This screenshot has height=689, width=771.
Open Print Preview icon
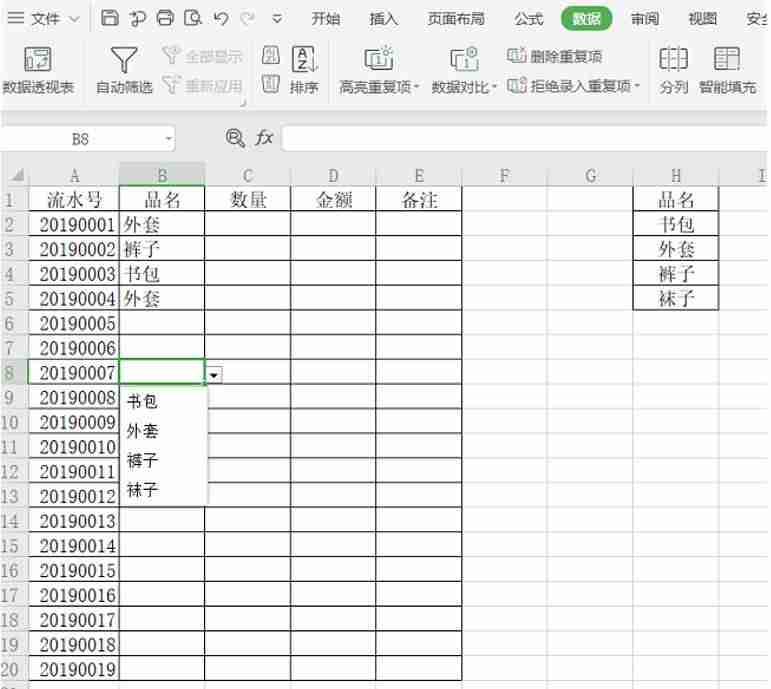click(193, 18)
